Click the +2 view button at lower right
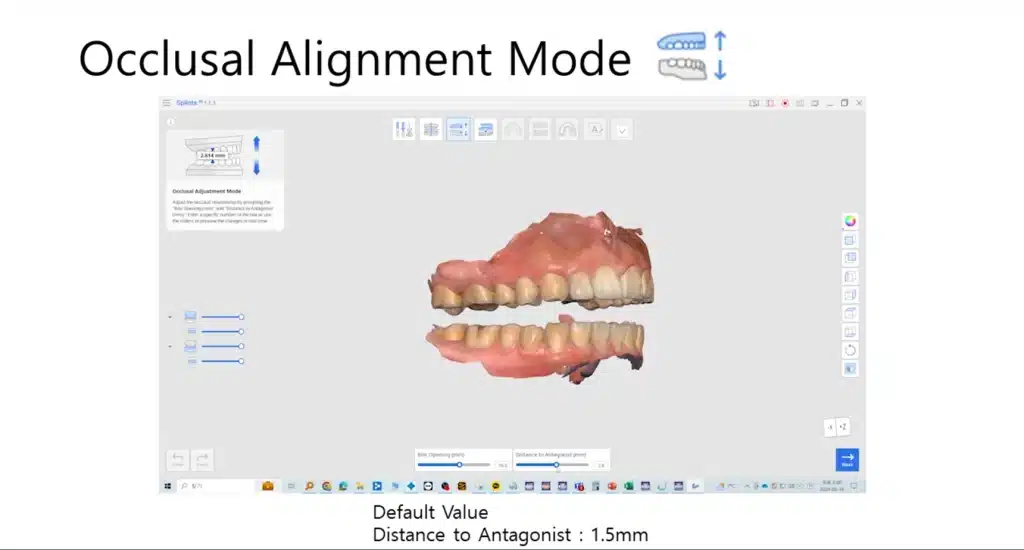The height and width of the screenshot is (550, 1024). pyautogui.click(x=843, y=427)
